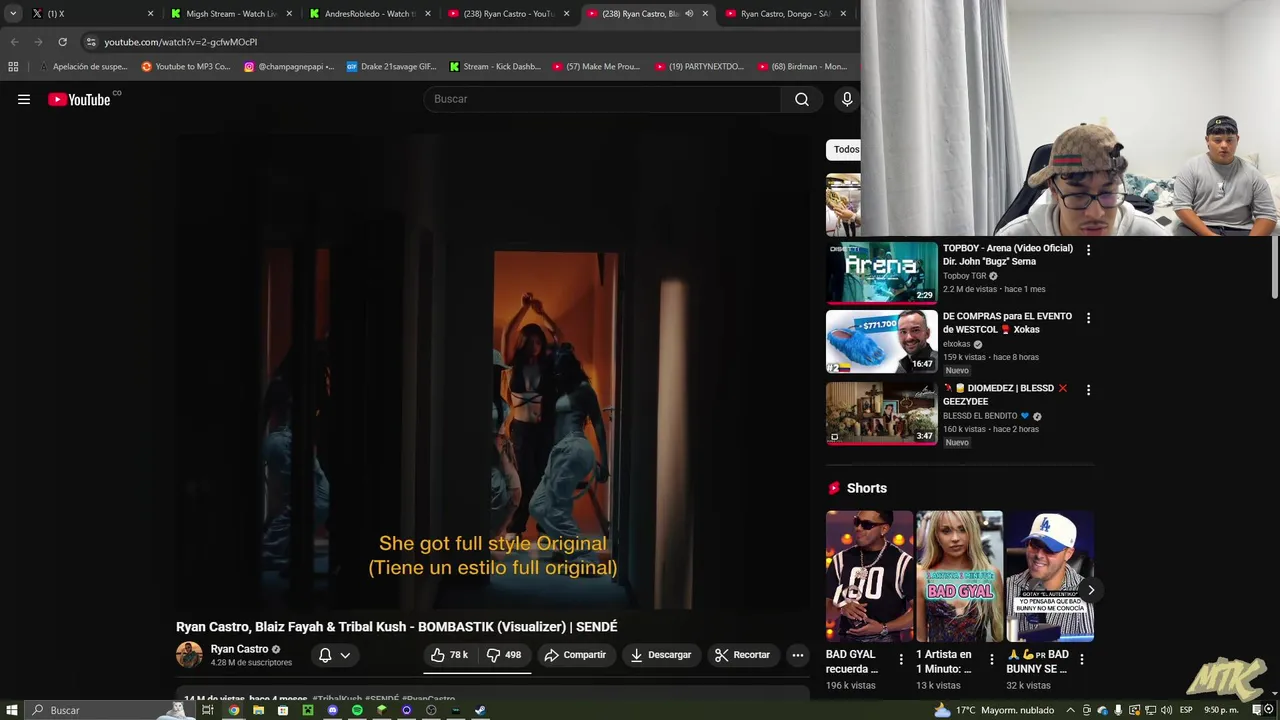Switch to the Ryan Castro, Dongo tab
Image resolution: width=1280 pixels, height=720 pixels.
coord(787,14)
